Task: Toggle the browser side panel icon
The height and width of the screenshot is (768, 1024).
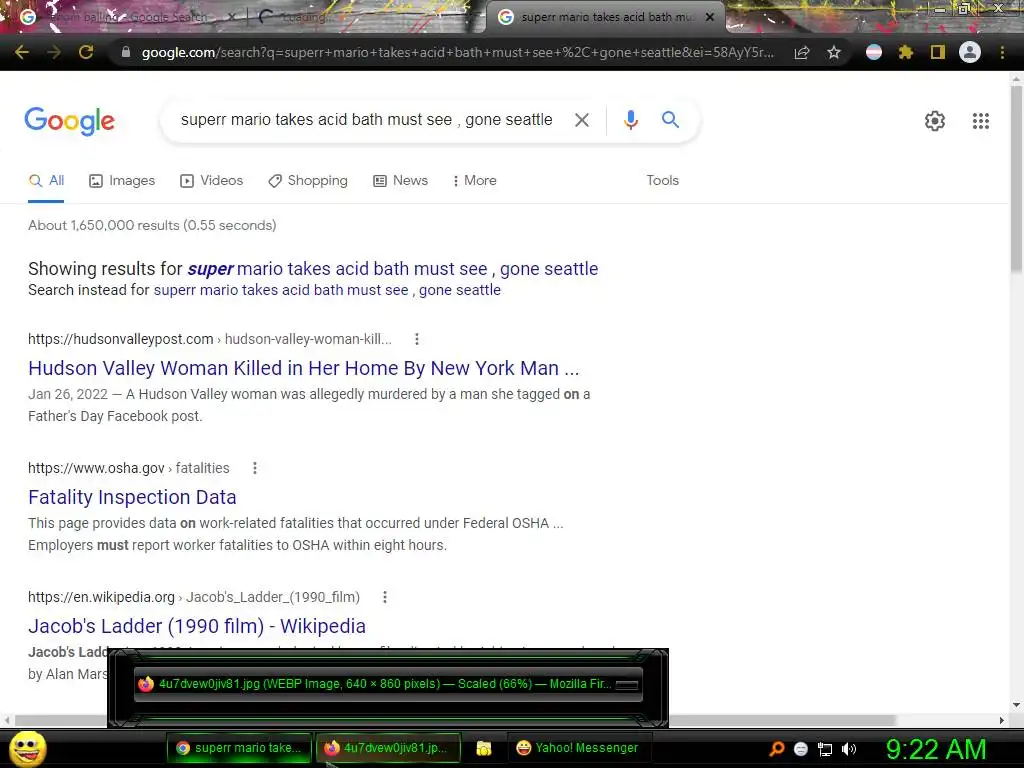Action: (937, 52)
